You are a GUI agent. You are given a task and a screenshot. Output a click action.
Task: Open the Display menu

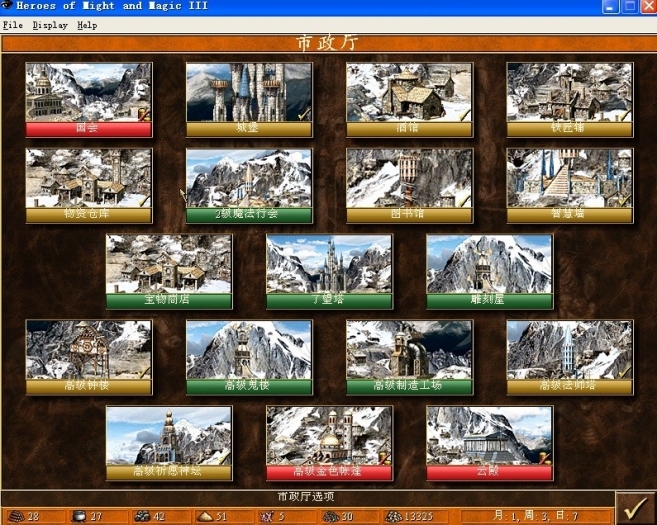click(49, 25)
